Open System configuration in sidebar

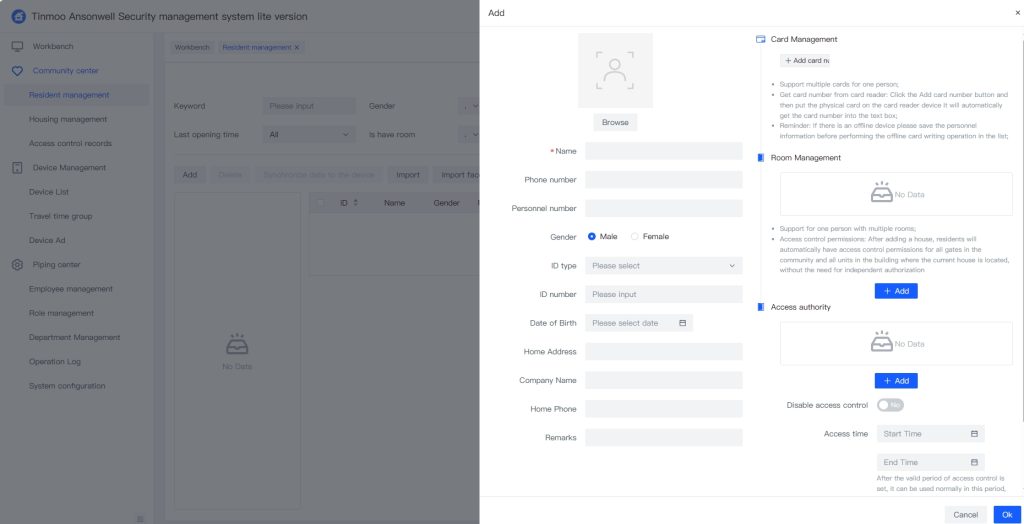(67, 386)
